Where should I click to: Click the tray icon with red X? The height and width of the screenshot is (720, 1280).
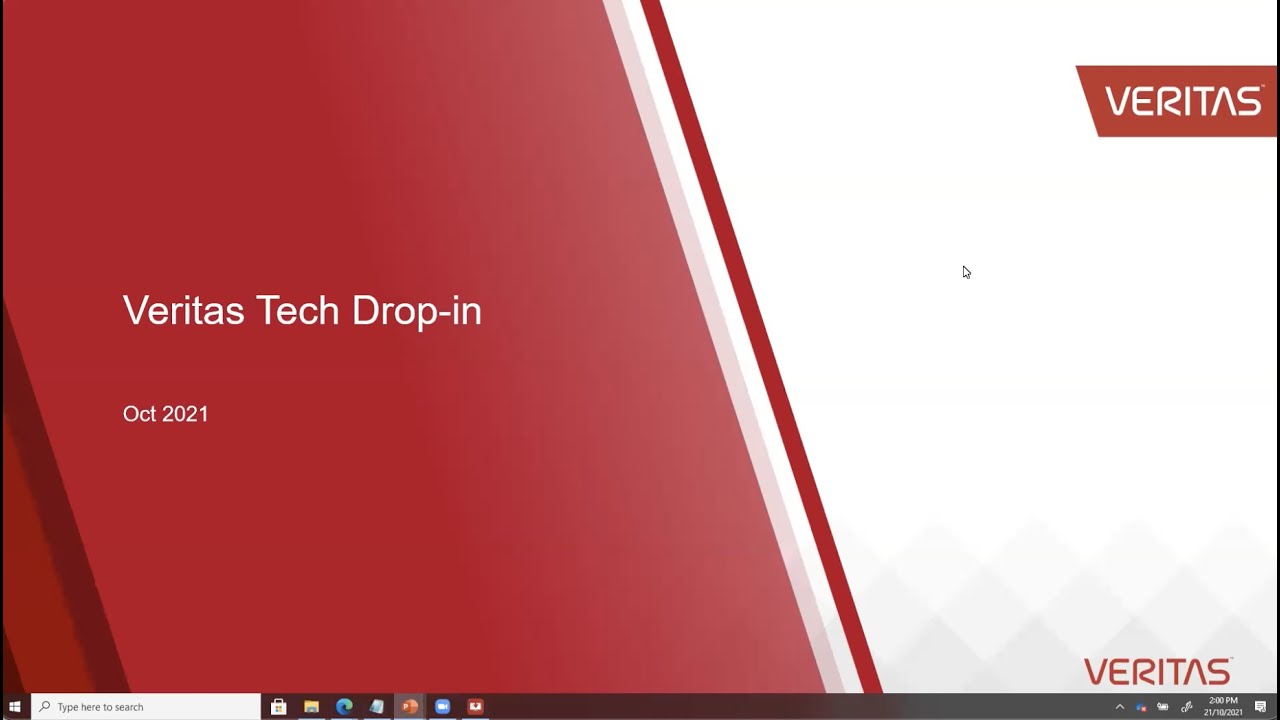pos(1141,707)
